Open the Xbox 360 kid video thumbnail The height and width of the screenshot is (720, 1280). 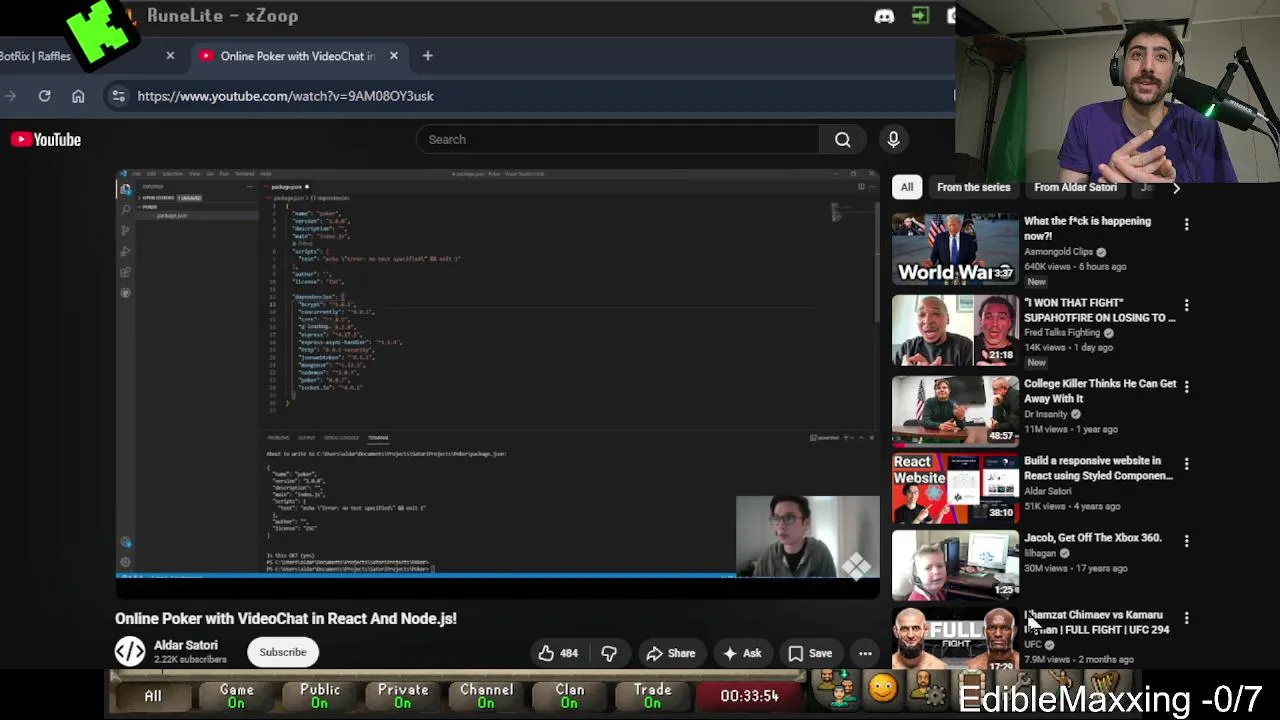955,565
